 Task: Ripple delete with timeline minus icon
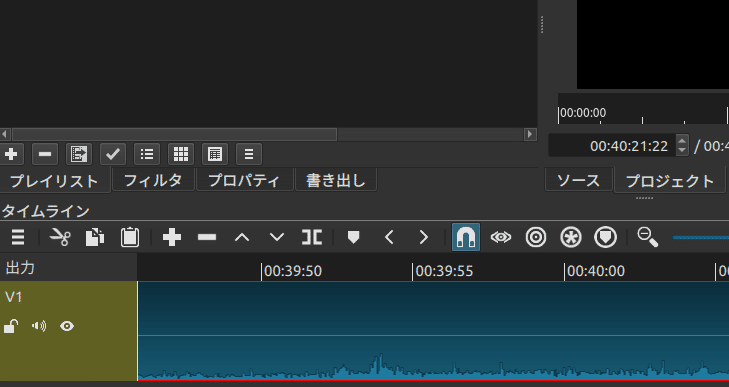point(207,237)
